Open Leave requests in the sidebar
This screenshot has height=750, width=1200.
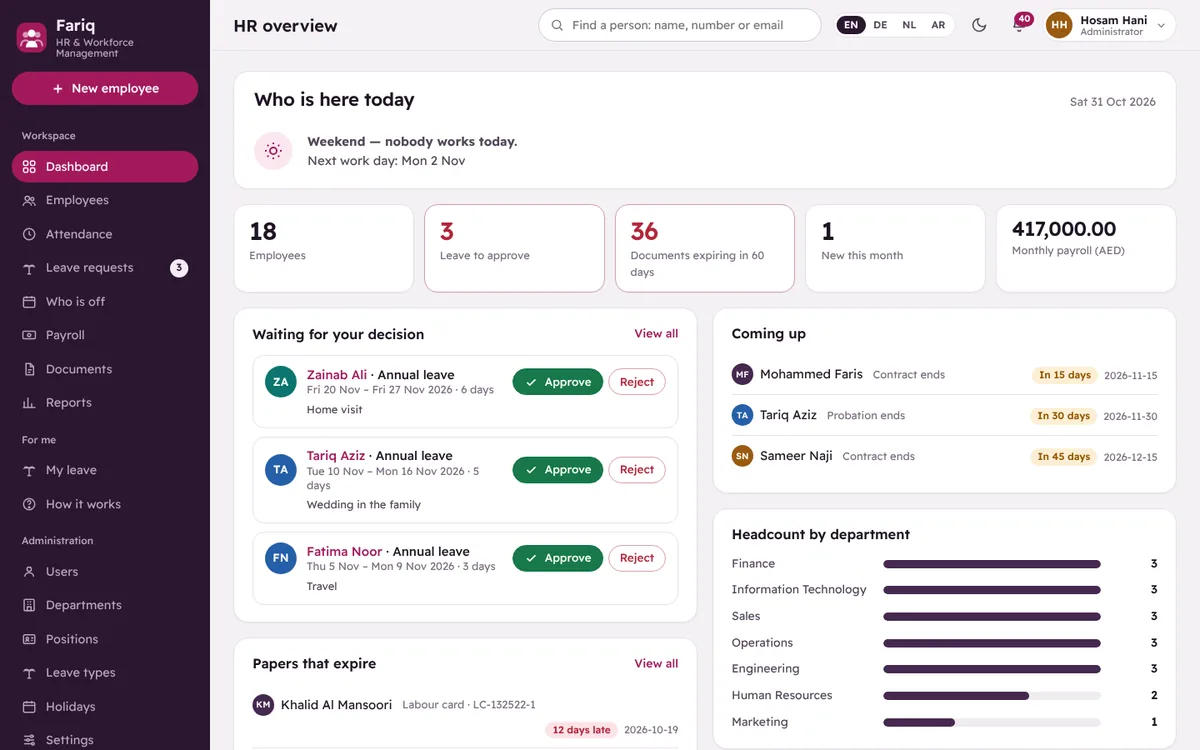click(x=105, y=268)
